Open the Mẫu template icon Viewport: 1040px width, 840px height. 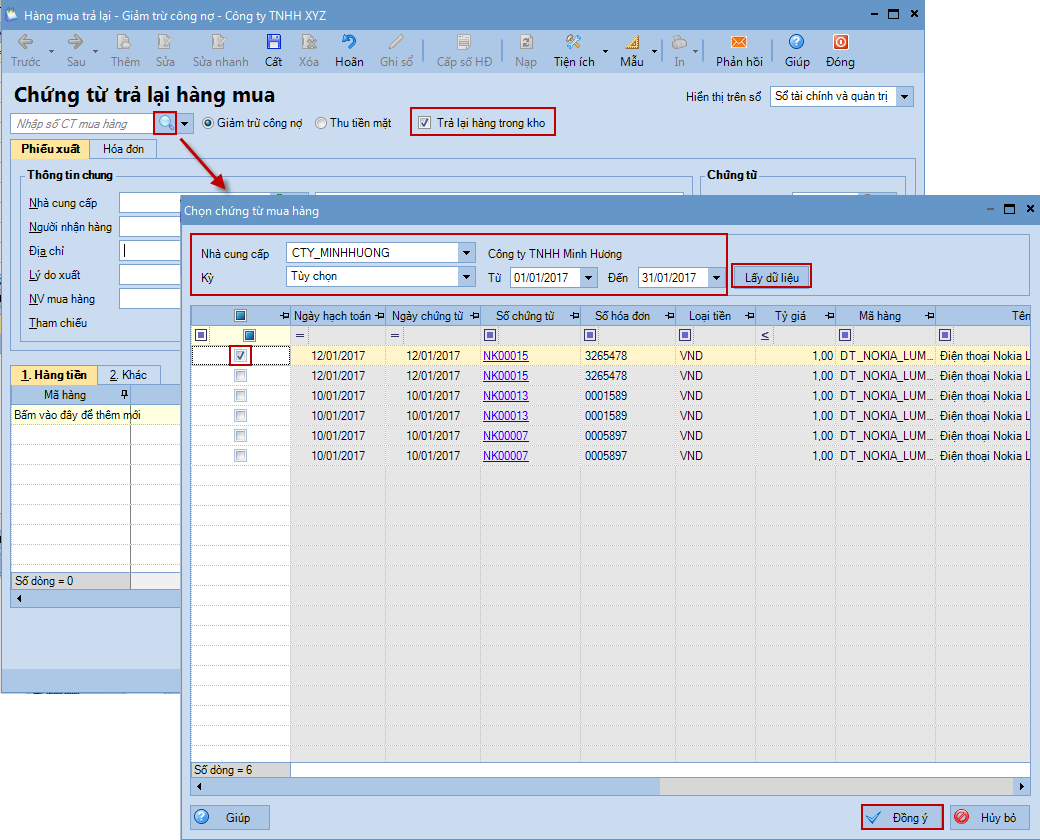click(x=632, y=42)
